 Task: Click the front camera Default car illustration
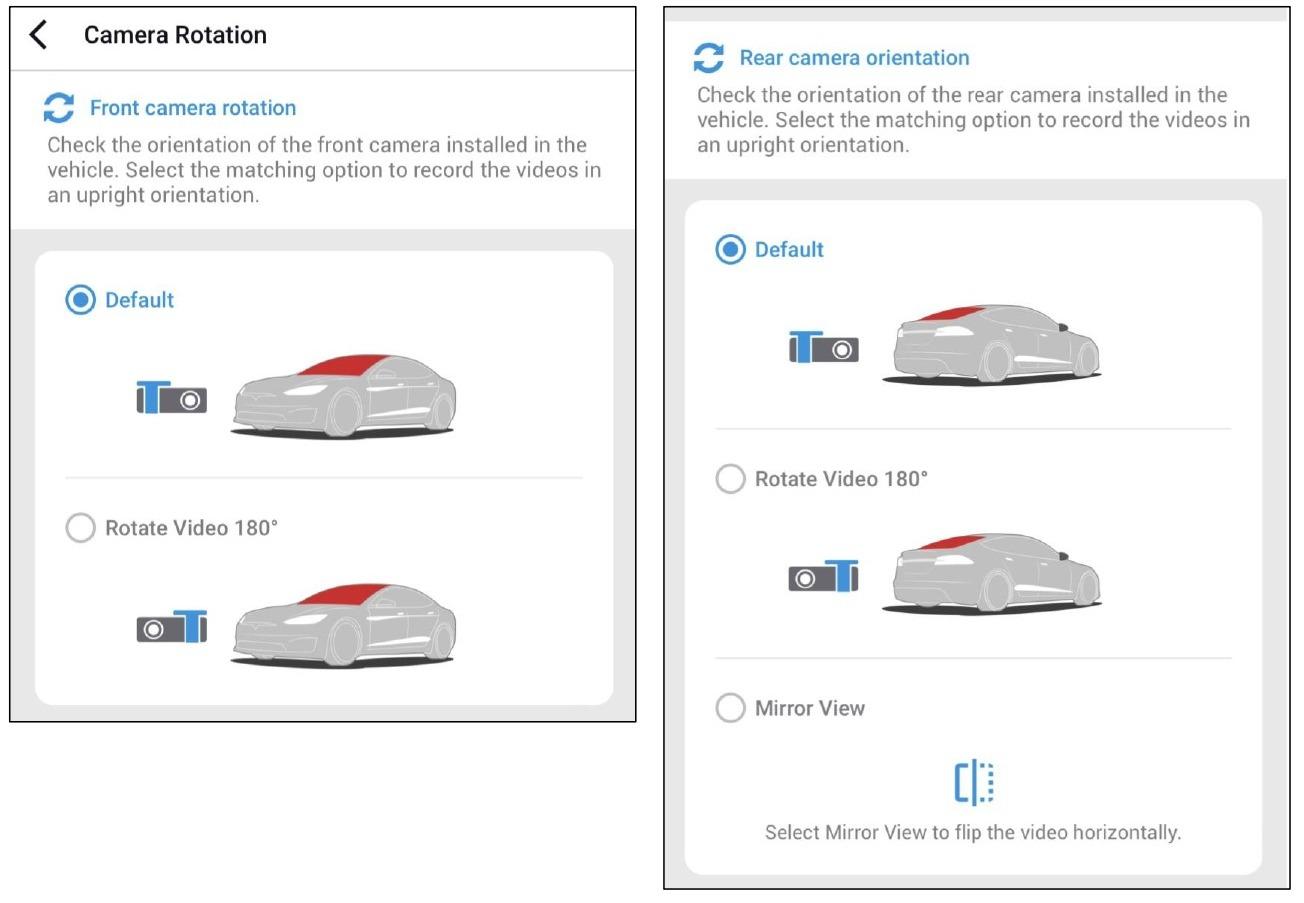pyautogui.click(x=344, y=397)
